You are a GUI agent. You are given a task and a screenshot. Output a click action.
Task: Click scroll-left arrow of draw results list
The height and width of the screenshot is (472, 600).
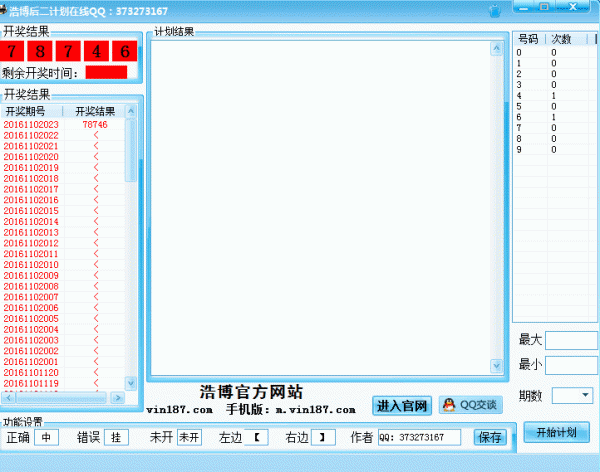[8, 398]
